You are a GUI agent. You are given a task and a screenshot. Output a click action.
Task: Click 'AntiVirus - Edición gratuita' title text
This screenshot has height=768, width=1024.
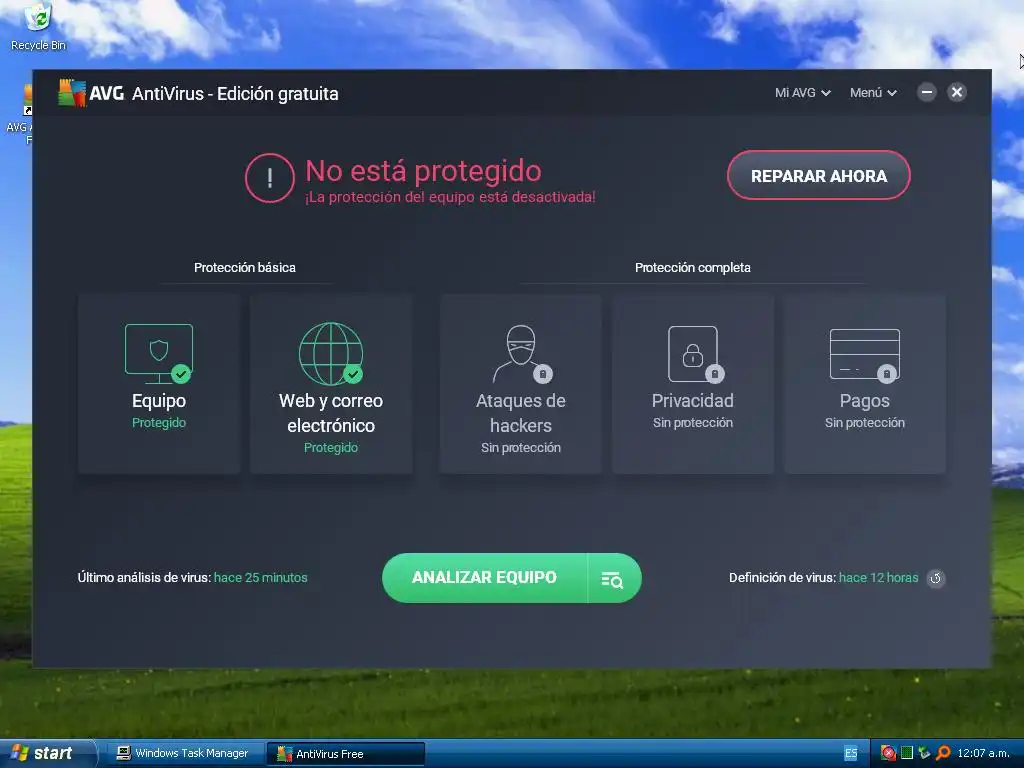(235, 93)
